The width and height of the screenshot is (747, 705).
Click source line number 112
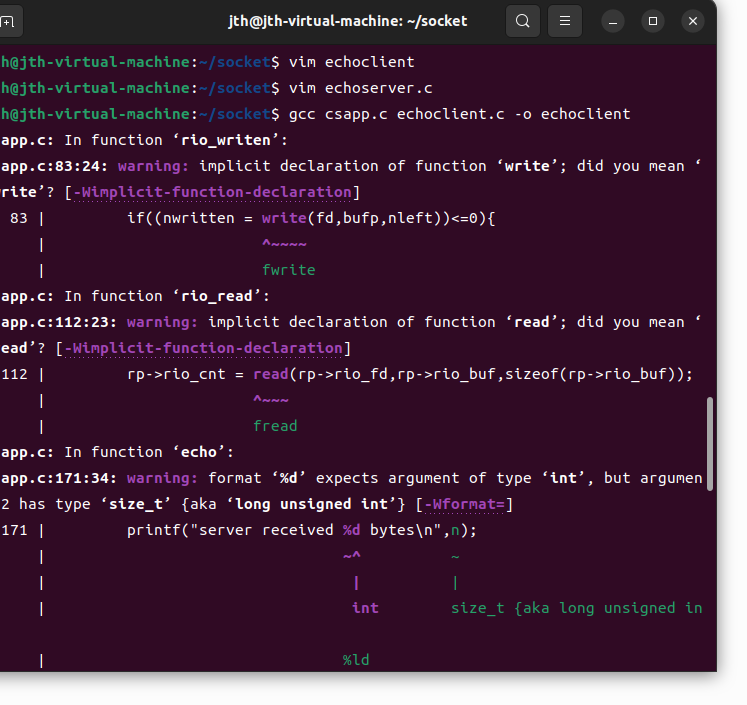15,374
